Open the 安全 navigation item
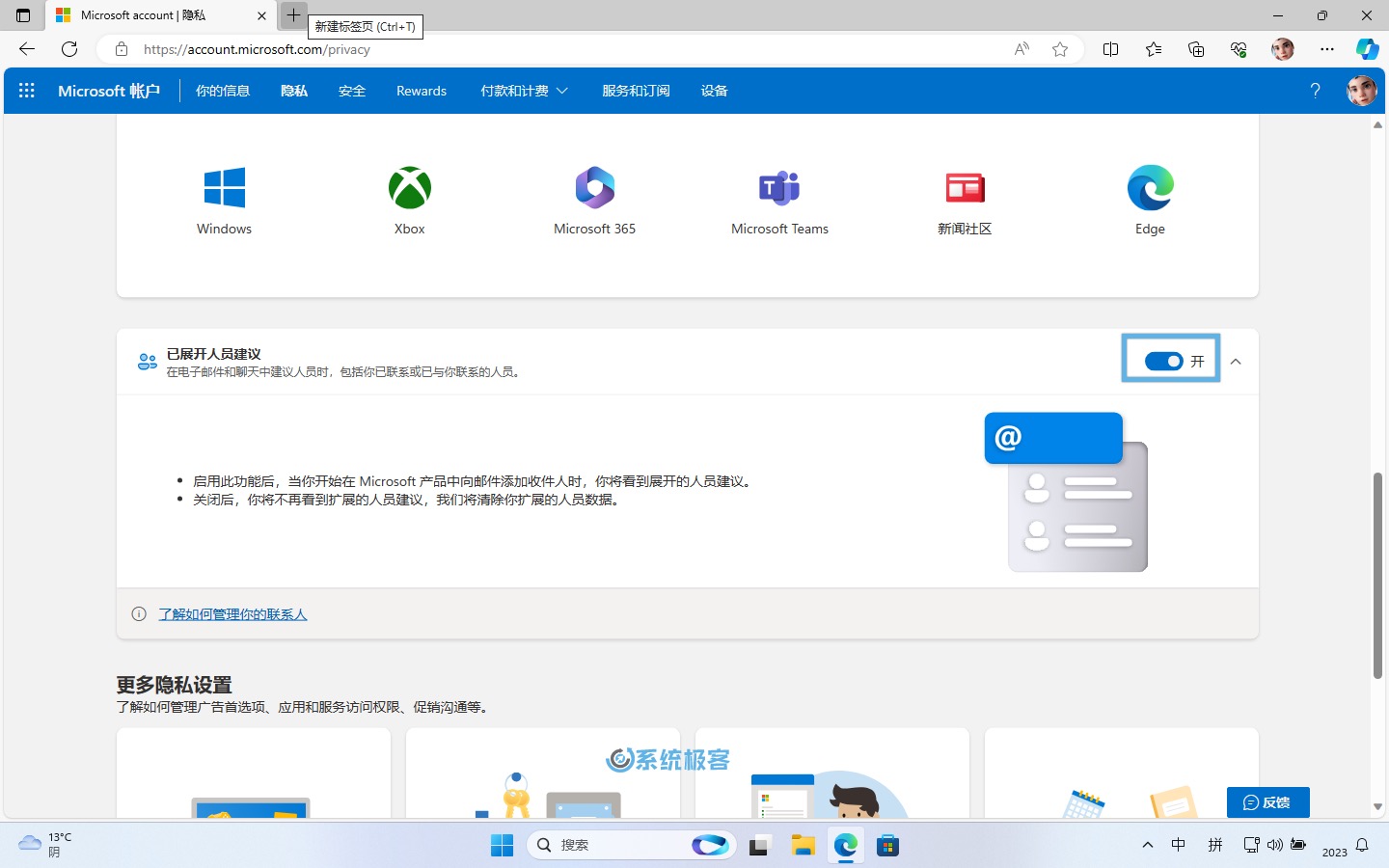 point(352,91)
